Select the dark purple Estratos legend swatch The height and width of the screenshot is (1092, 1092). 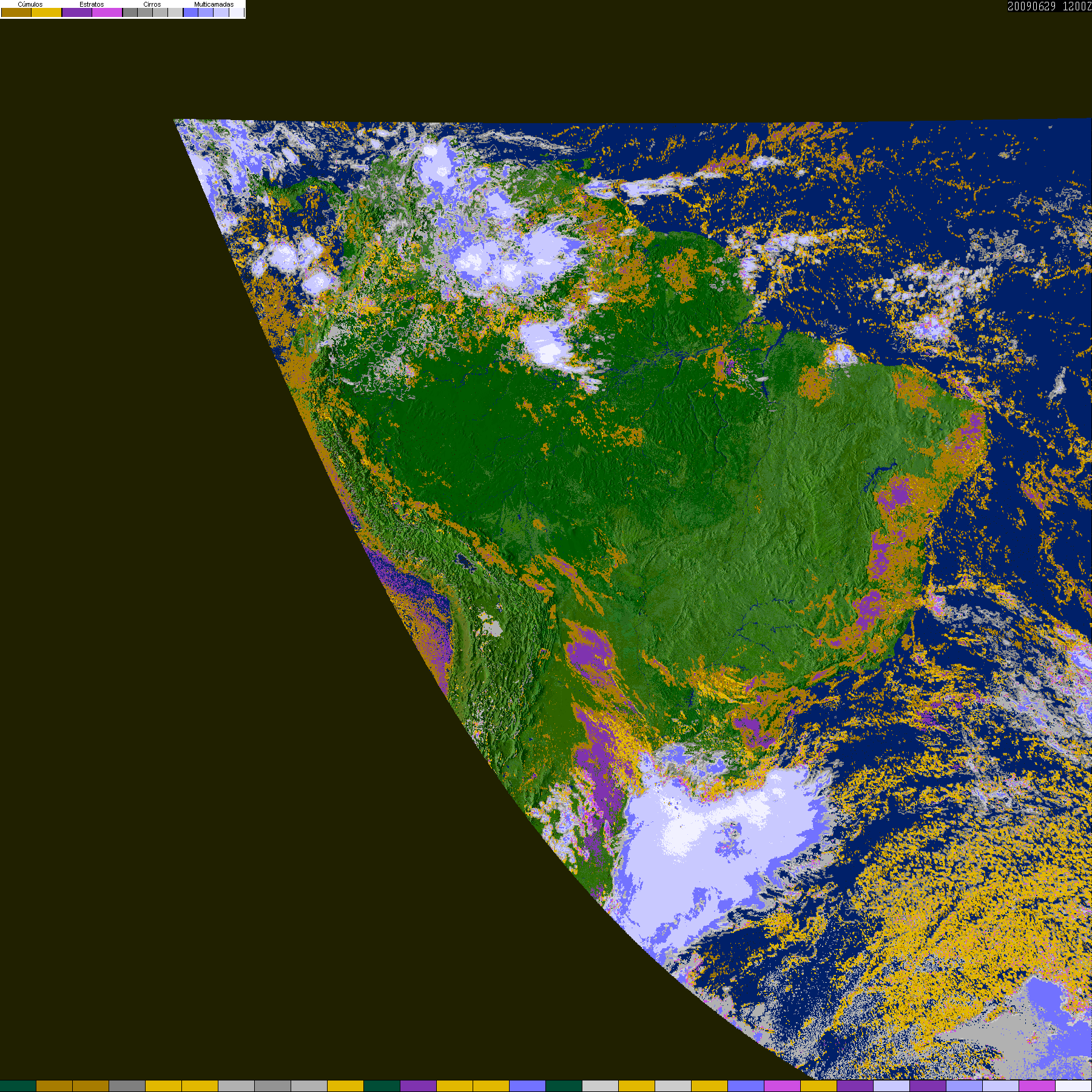point(77,12)
